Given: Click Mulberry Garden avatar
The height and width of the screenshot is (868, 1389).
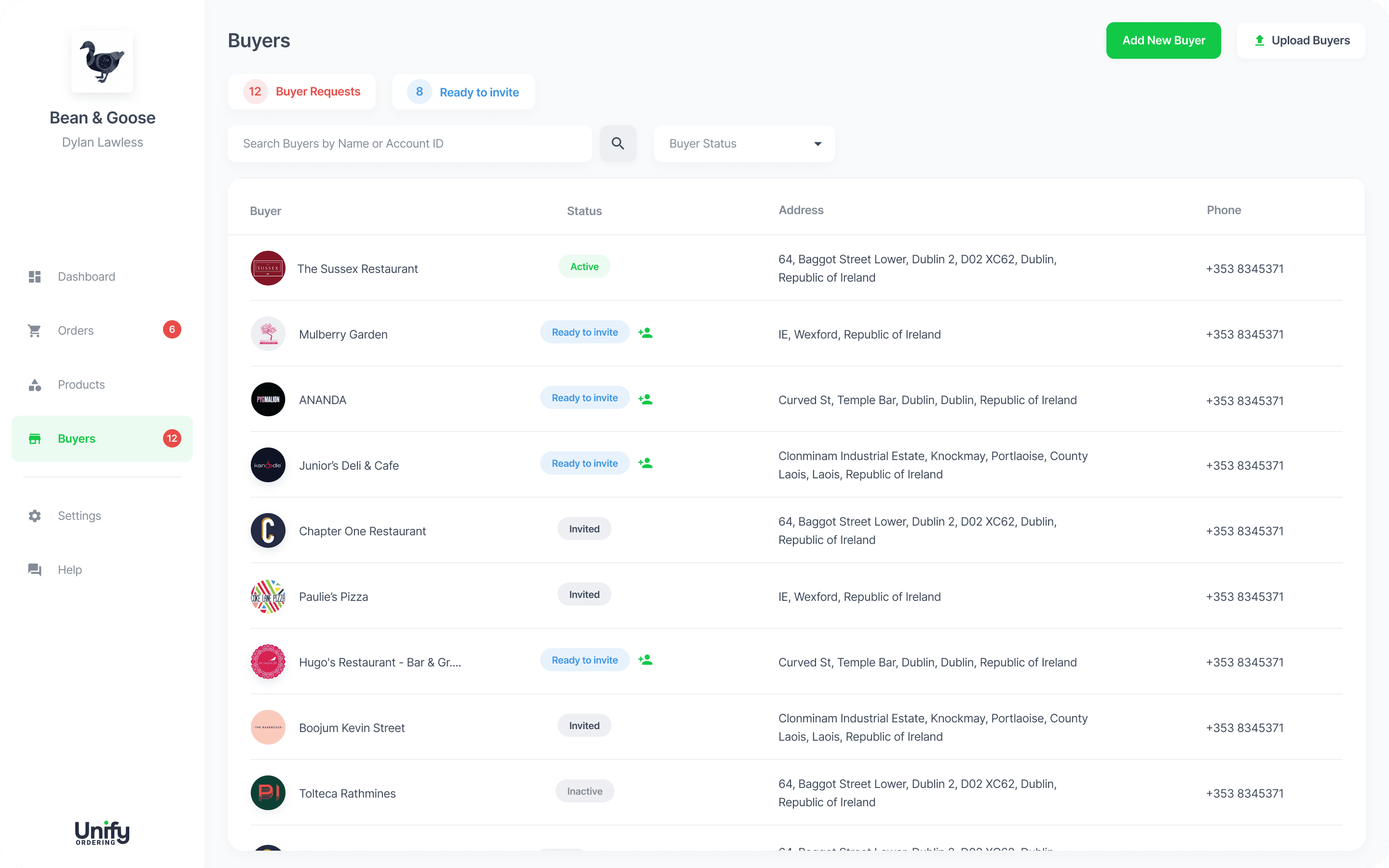Looking at the screenshot, I should (268, 334).
